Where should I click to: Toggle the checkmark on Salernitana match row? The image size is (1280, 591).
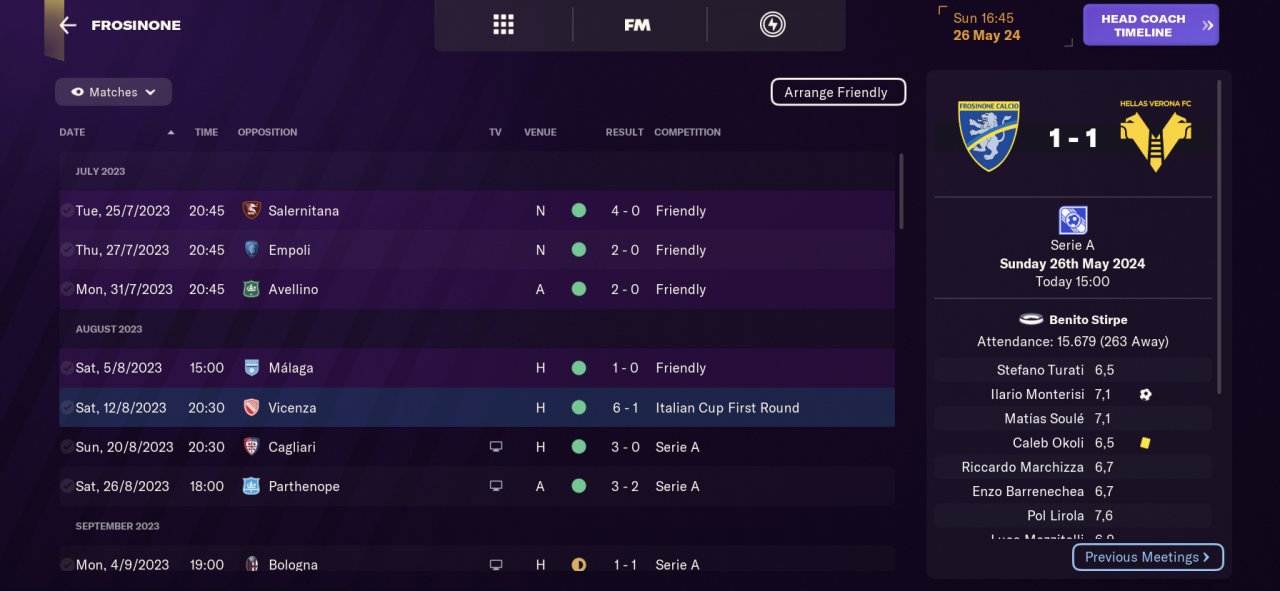66,211
